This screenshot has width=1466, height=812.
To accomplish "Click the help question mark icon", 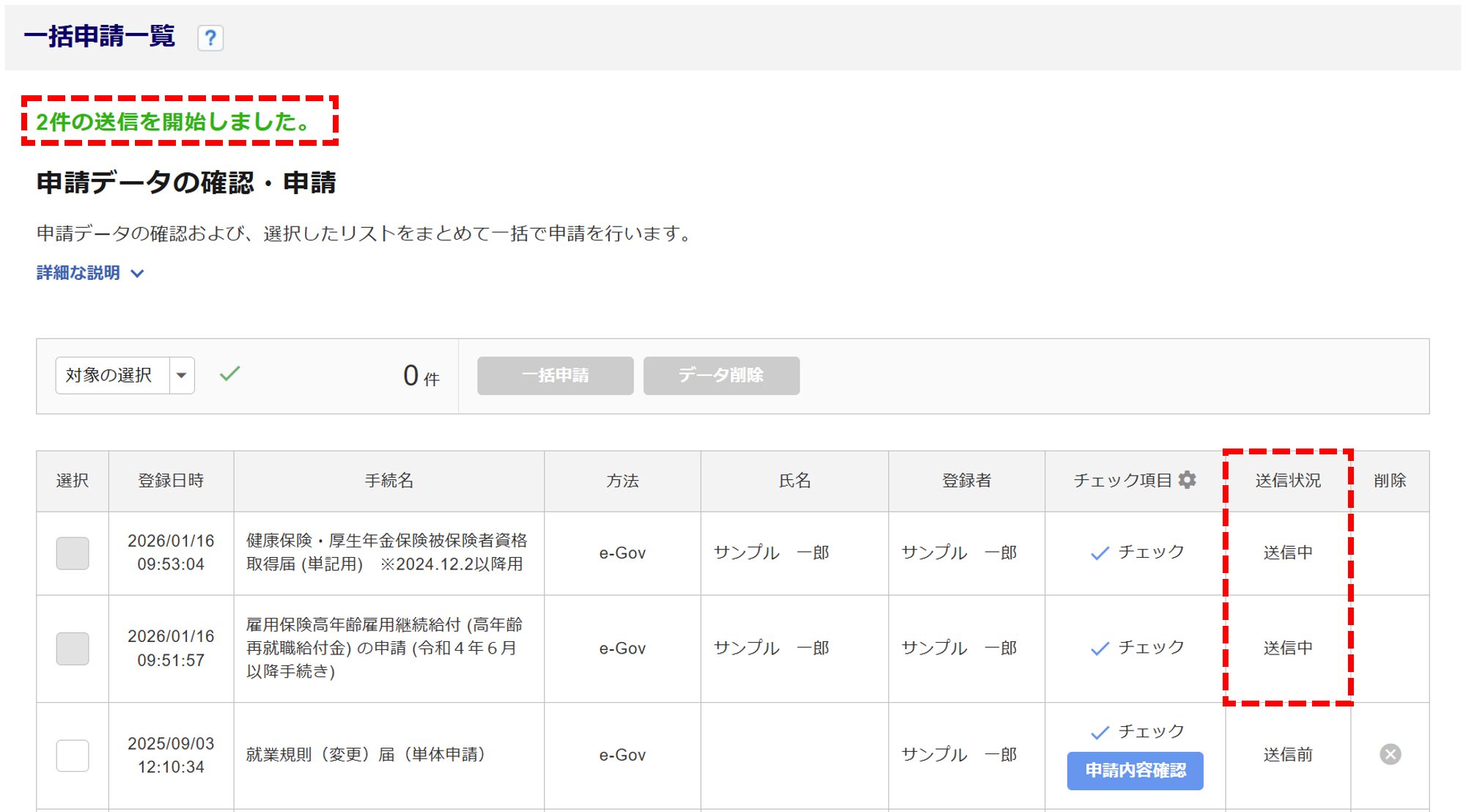I will (210, 37).
